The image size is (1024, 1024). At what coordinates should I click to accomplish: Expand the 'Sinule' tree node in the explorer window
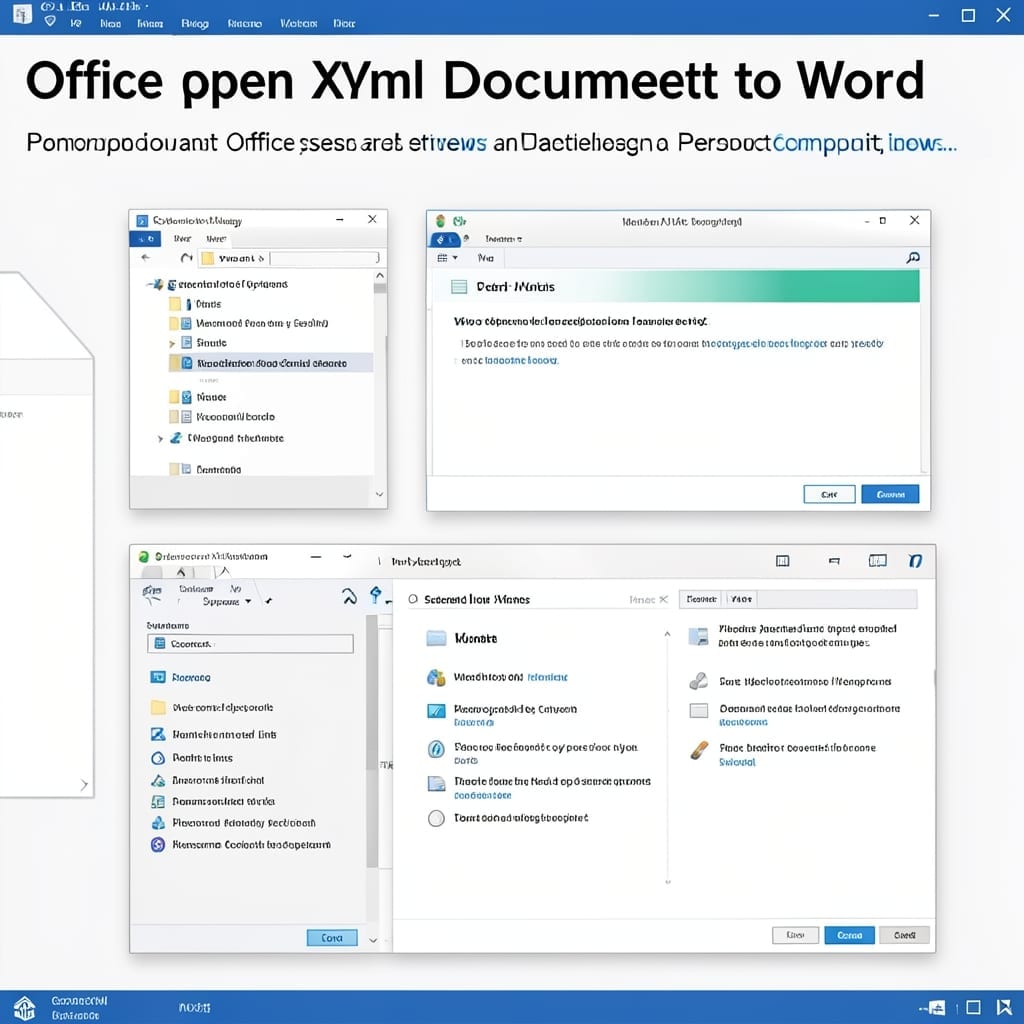[x=172, y=344]
